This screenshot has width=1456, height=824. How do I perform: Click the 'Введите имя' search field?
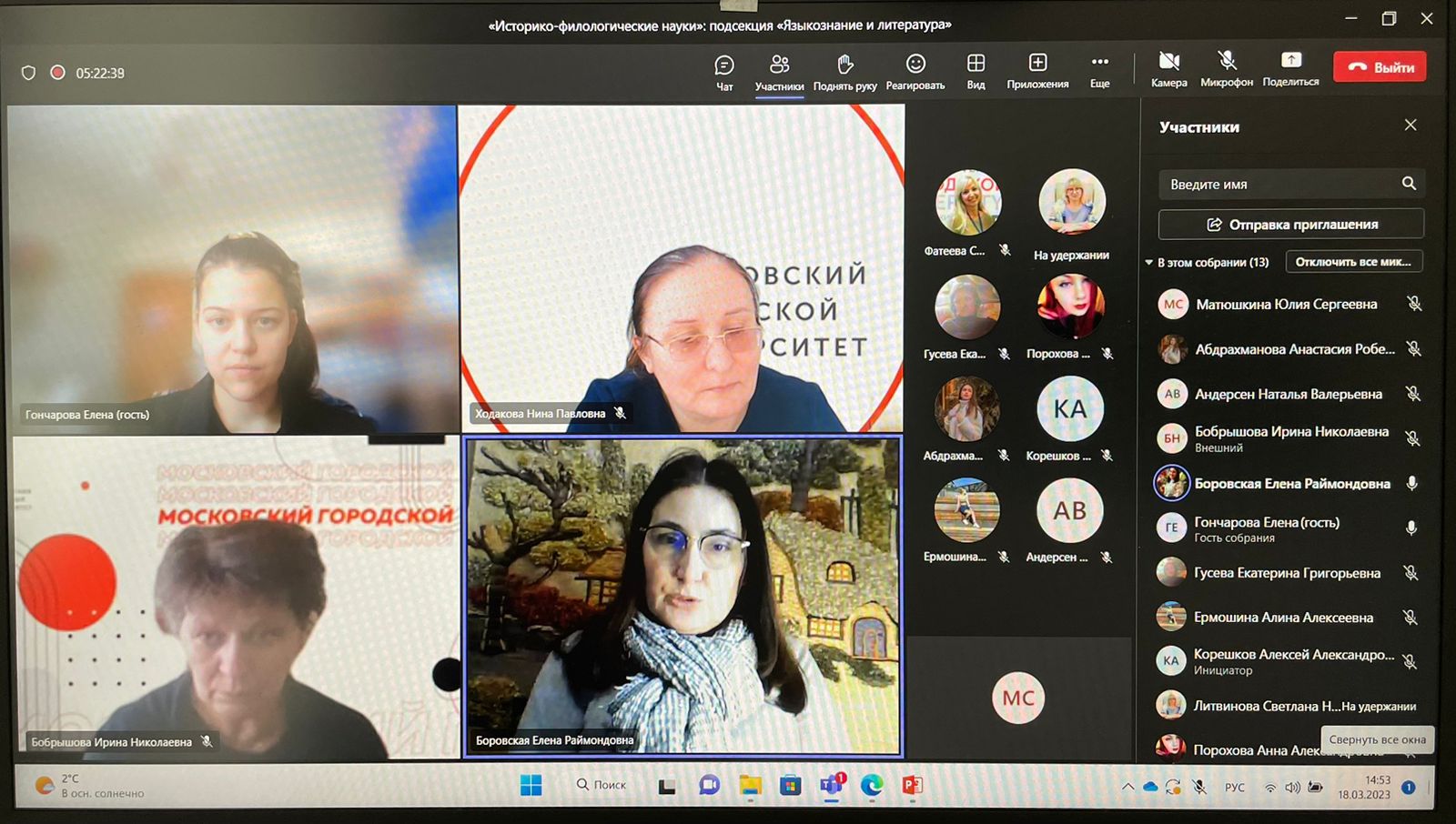[x=1279, y=185]
